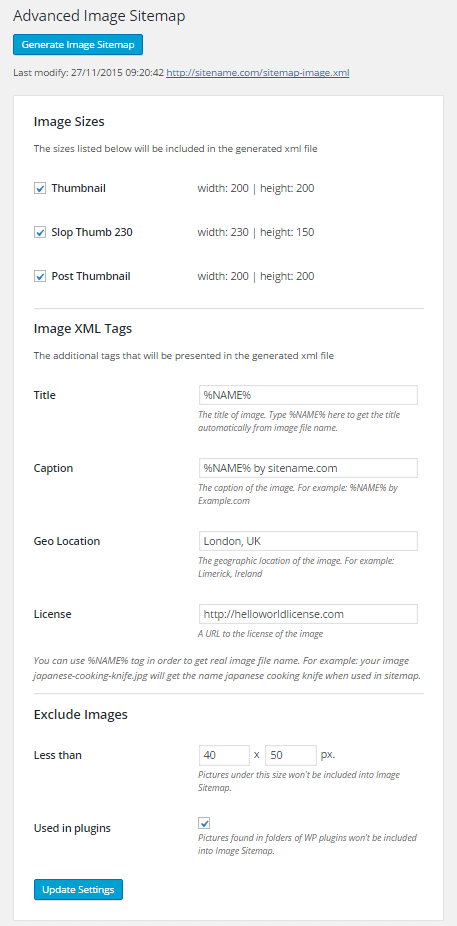Uncheck the Thumbnail size checkbox
The image size is (457, 926).
(40, 189)
